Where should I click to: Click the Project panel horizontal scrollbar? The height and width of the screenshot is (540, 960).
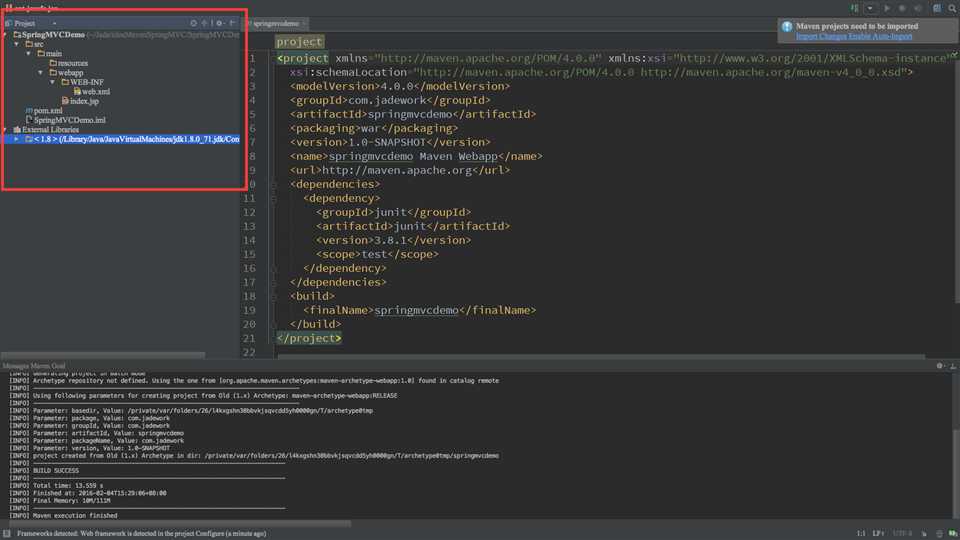coord(103,355)
